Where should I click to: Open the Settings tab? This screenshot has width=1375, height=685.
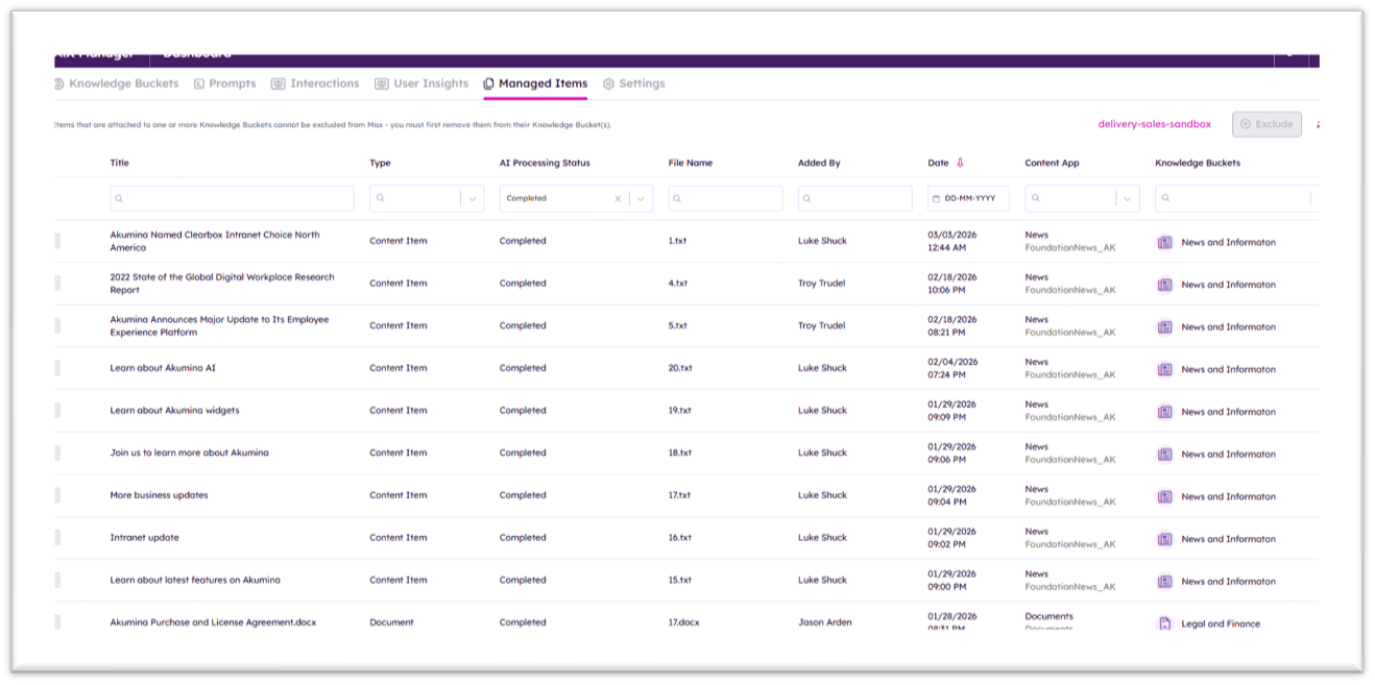click(x=634, y=84)
